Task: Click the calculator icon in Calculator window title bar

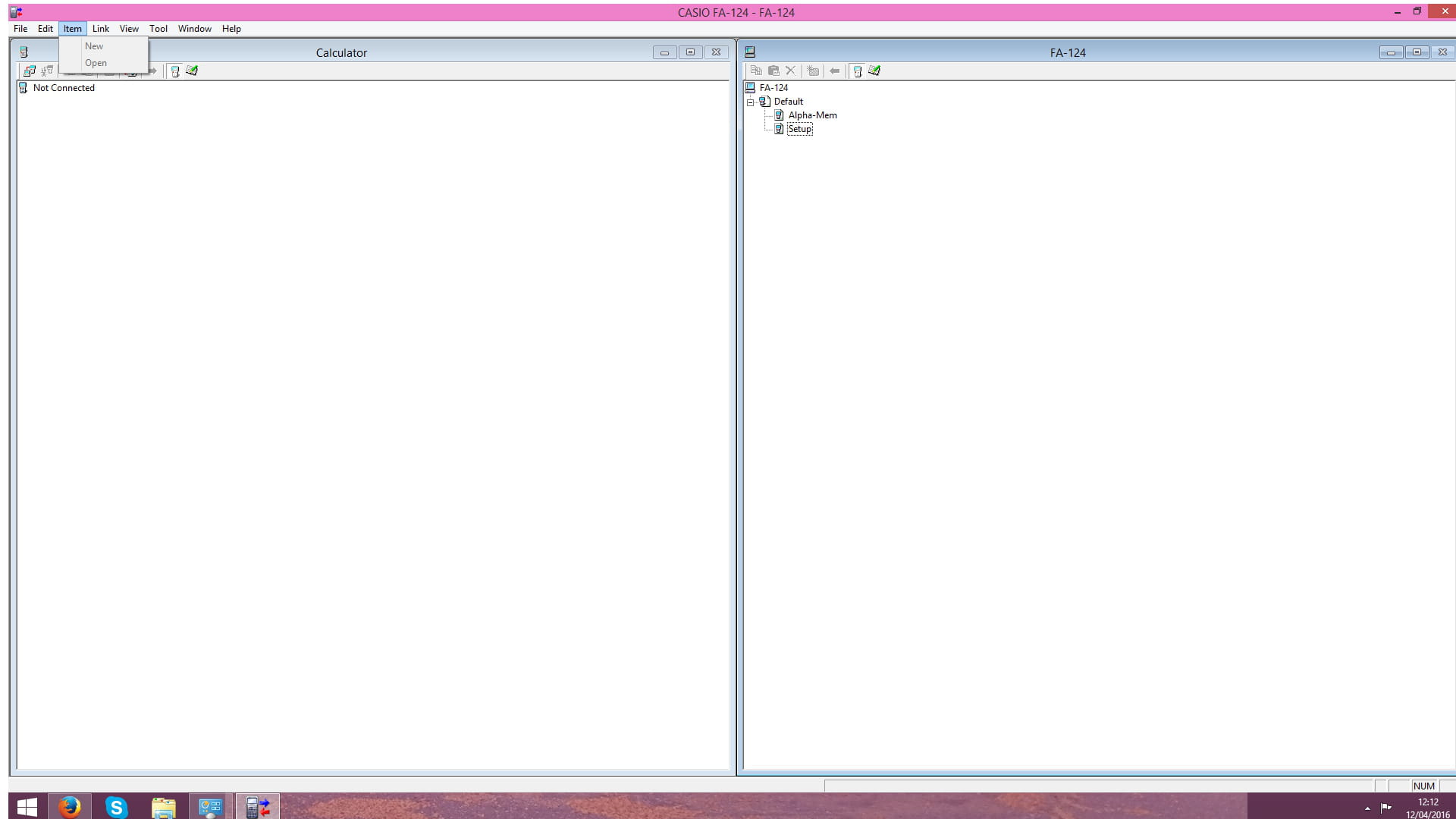Action: (x=24, y=52)
